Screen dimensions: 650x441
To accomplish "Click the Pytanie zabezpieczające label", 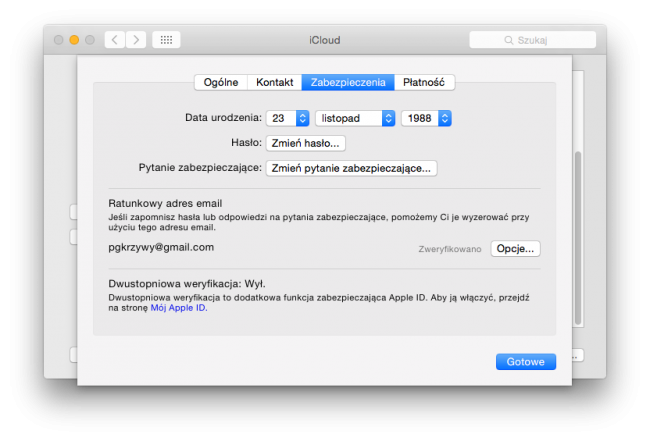I will tap(200, 168).
